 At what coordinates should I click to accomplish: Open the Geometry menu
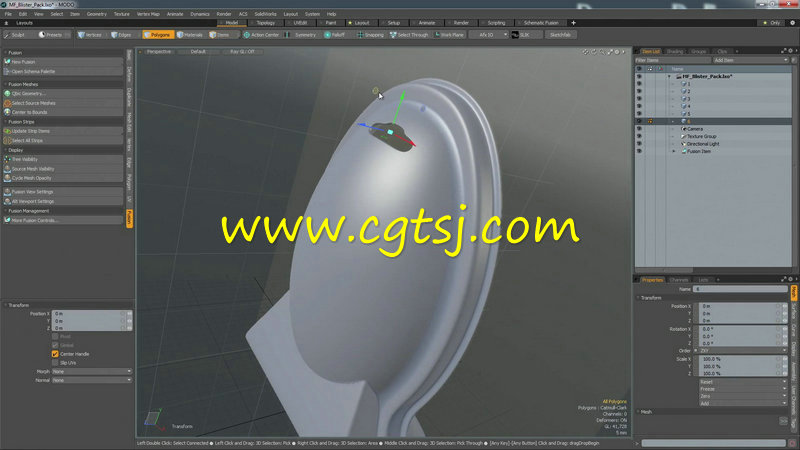tap(96, 14)
